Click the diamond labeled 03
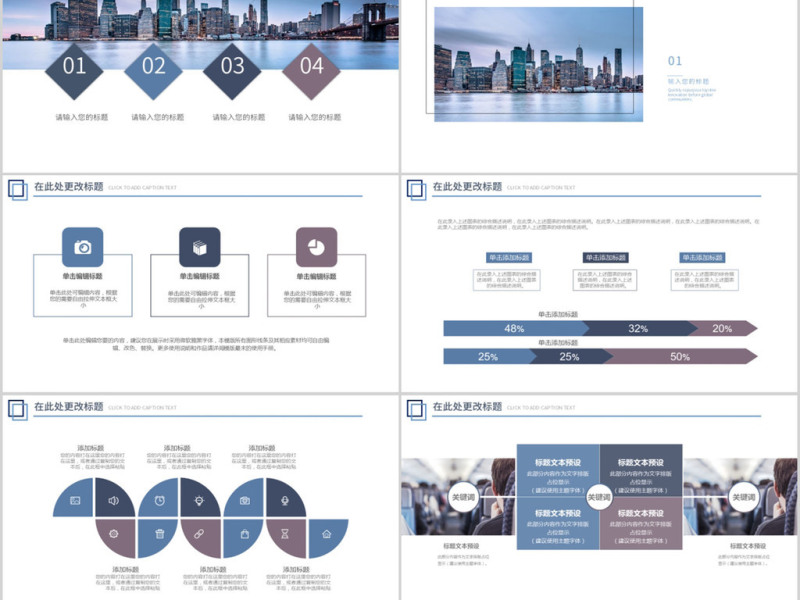This screenshot has width=800, height=600. tap(232, 67)
